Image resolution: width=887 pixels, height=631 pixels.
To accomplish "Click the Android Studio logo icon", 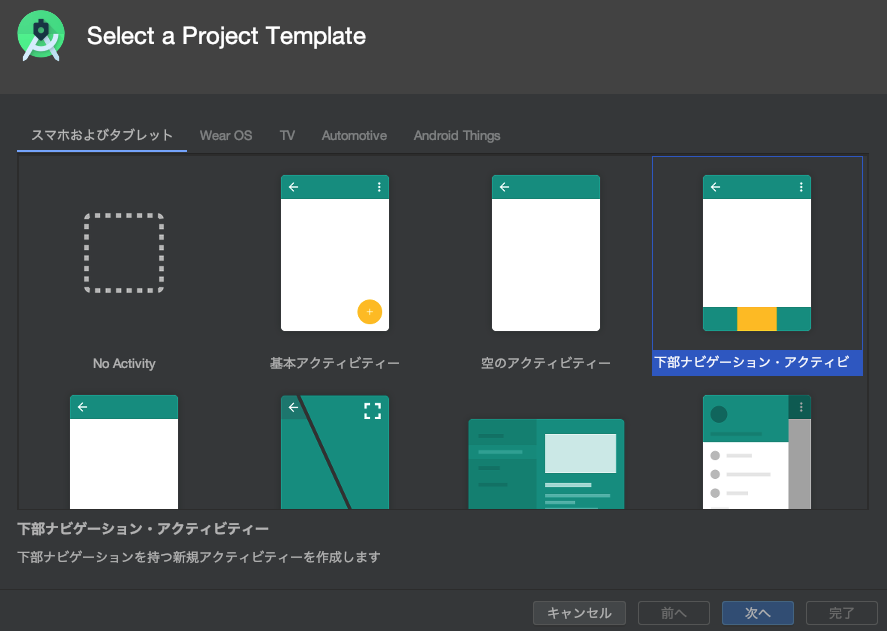I will [x=41, y=36].
